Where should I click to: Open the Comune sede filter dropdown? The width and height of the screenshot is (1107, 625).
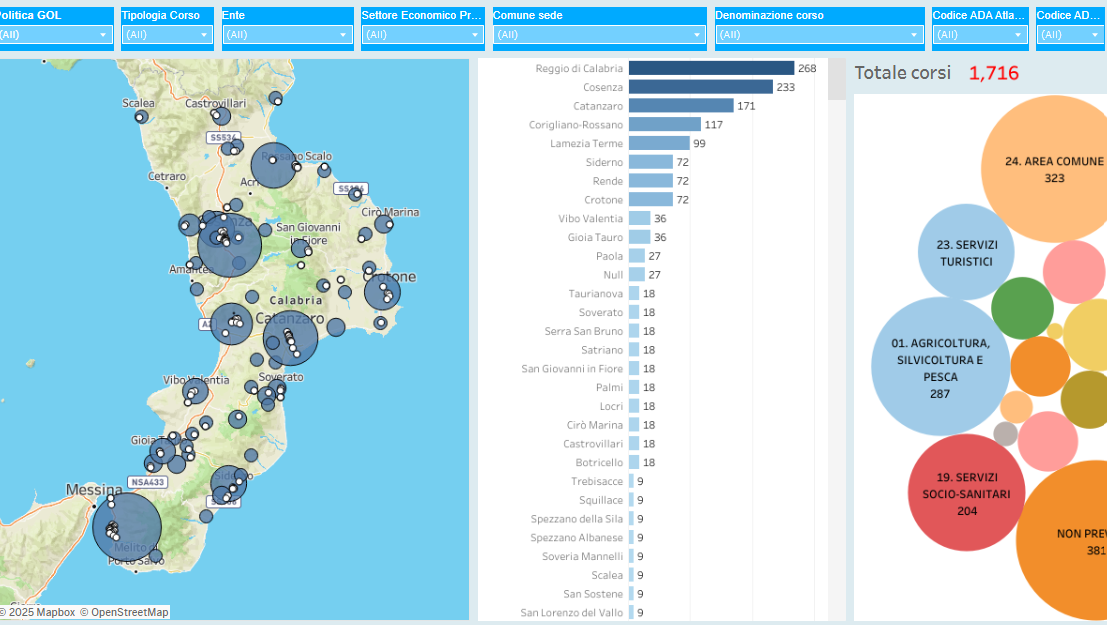600,35
